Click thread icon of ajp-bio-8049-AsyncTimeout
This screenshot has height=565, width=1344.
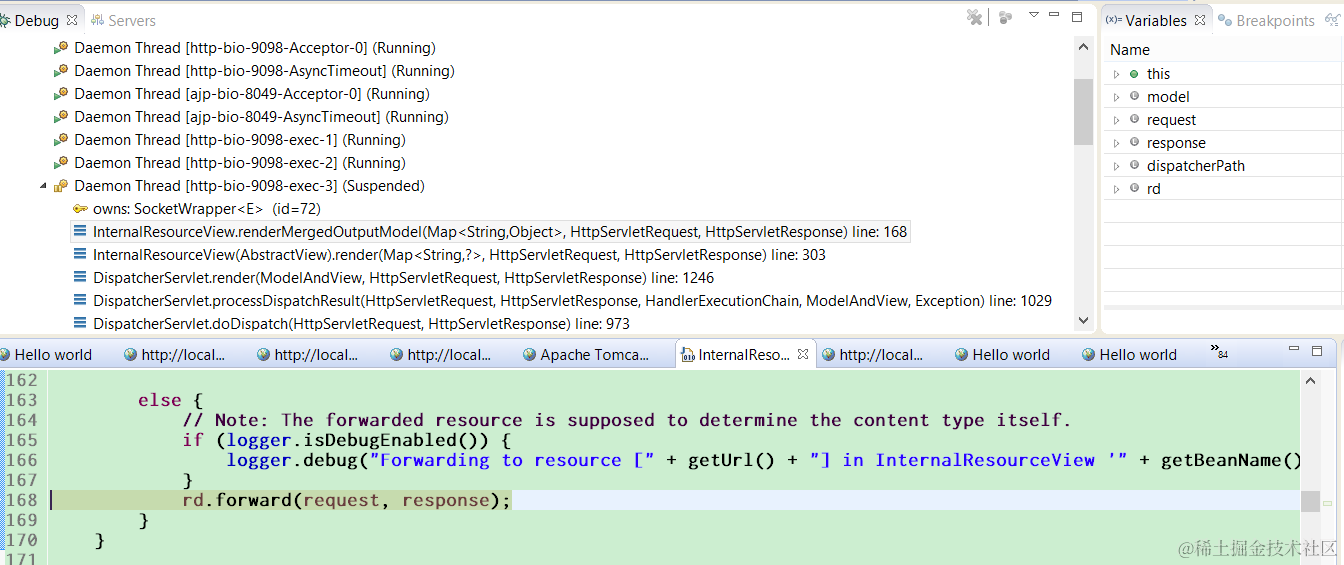(x=61, y=117)
